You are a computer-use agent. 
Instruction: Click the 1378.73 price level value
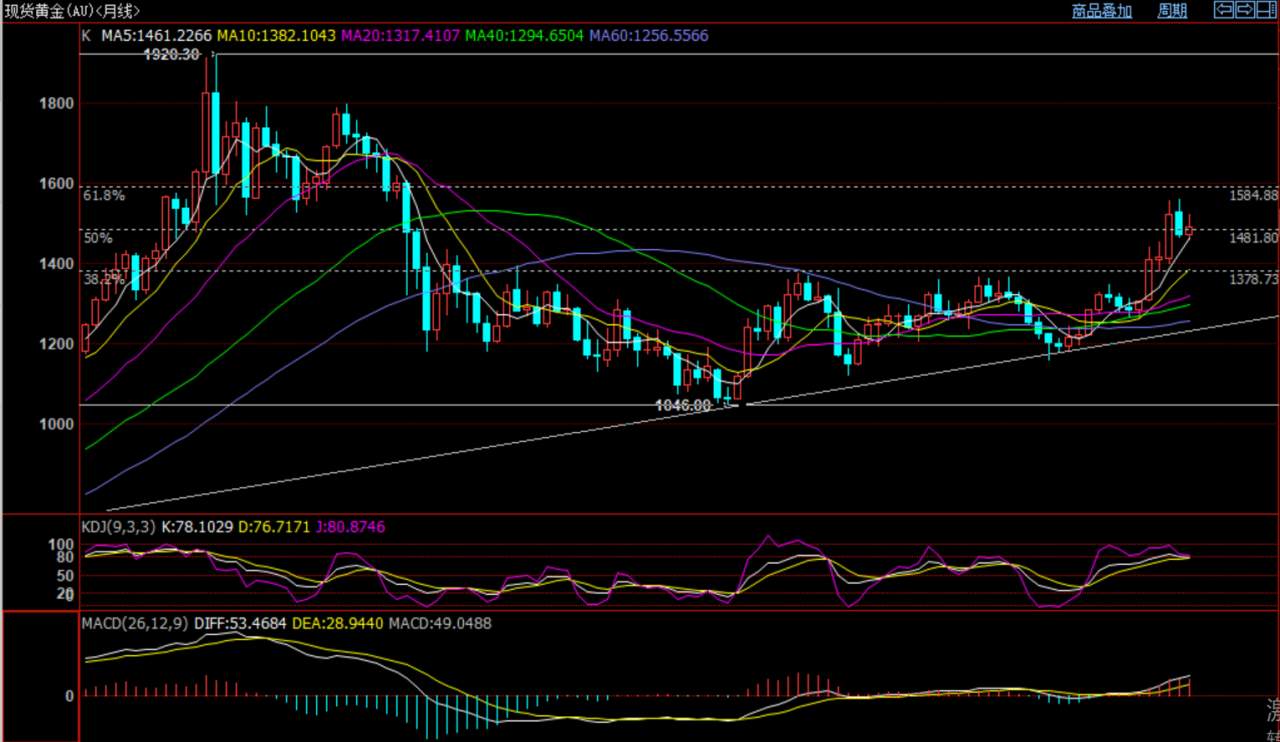(1254, 280)
